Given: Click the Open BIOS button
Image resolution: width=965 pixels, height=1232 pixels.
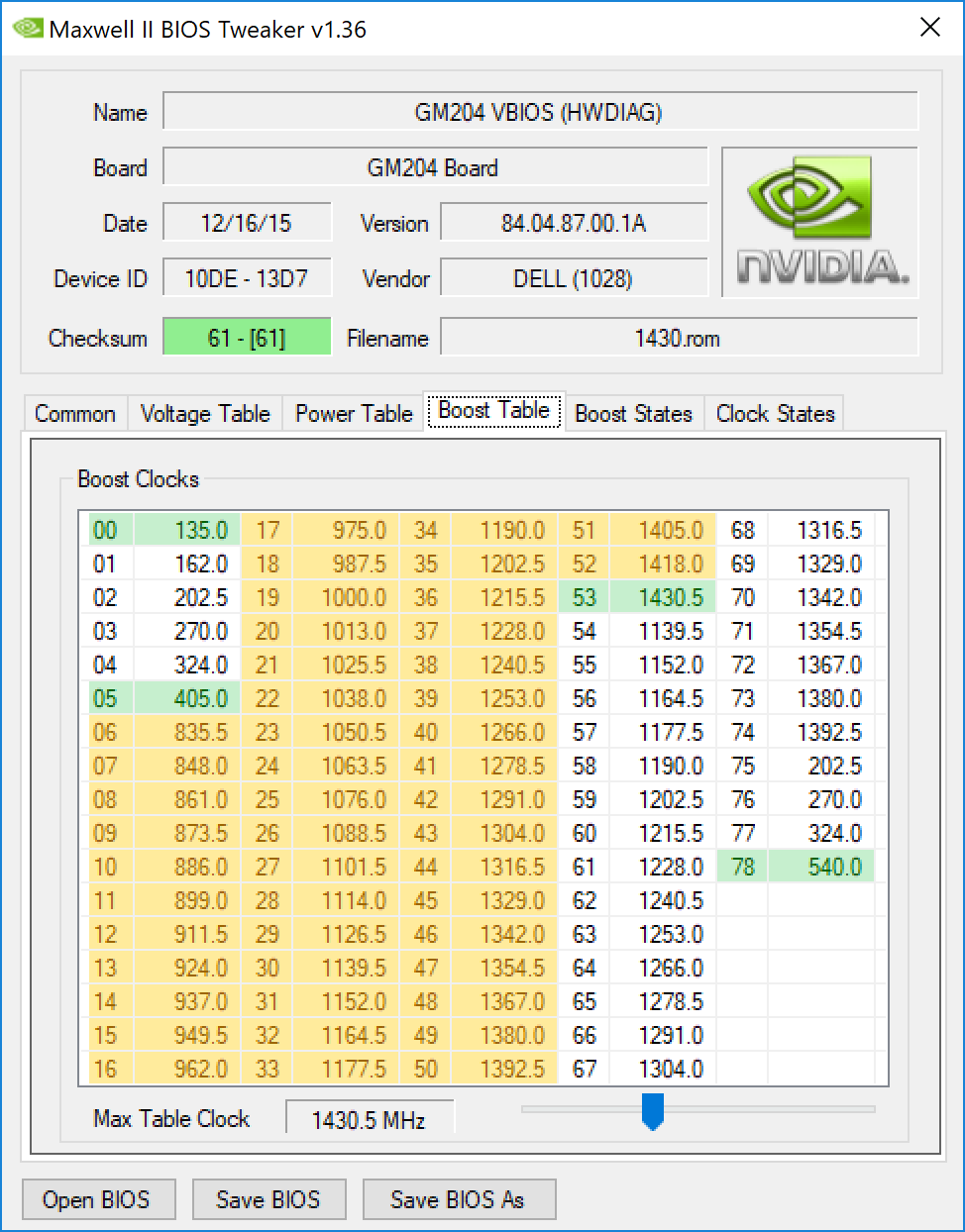Looking at the screenshot, I should pyautogui.click(x=97, y=1199).
